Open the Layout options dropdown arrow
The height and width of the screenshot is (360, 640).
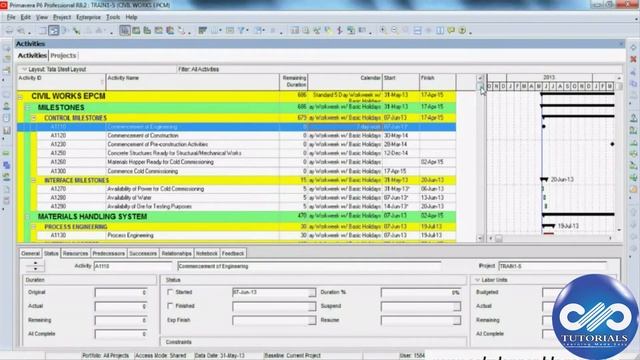24,69
